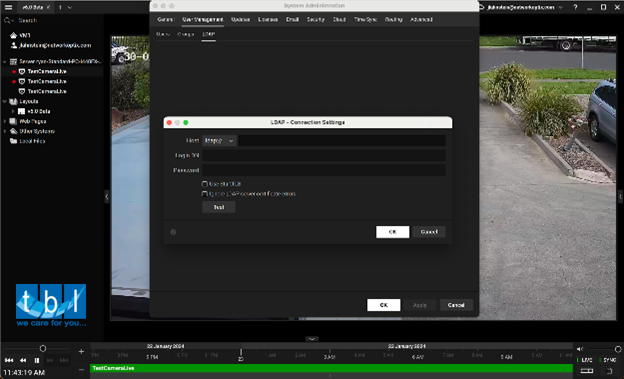Image resolution: width=624 pixels, height=379 pixels.
Task: Toggle the LIVE mode button
Action: [586, 360]
